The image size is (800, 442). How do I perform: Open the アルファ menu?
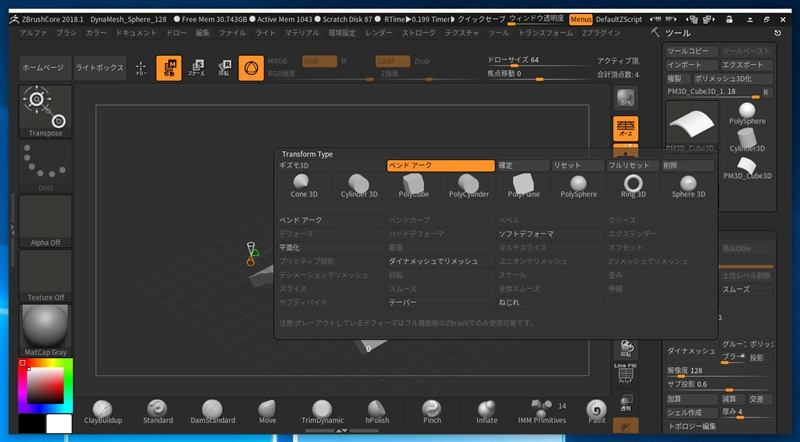coord(33,33)
